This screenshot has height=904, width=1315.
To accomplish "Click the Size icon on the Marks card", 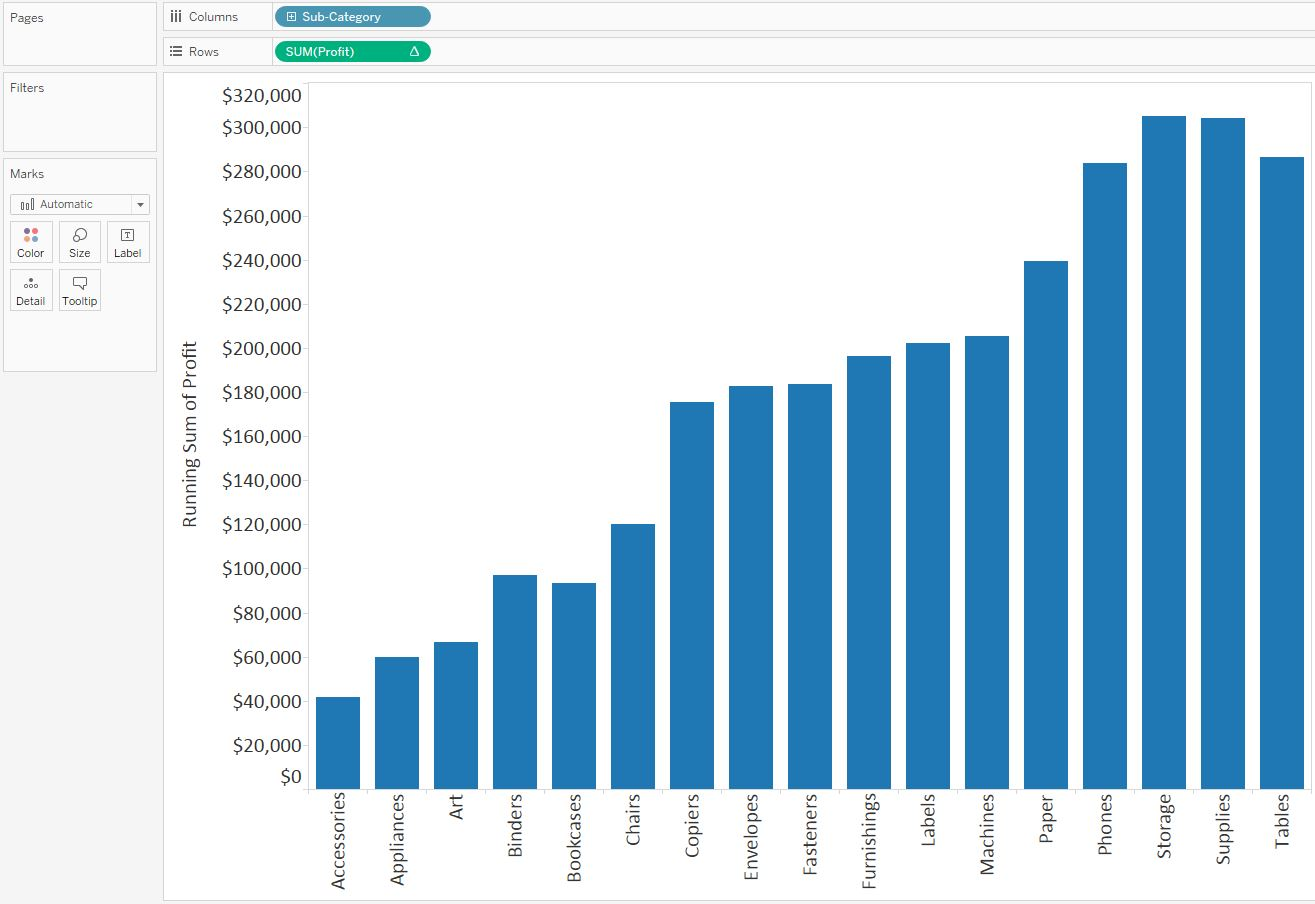I will tap(79, 241).
